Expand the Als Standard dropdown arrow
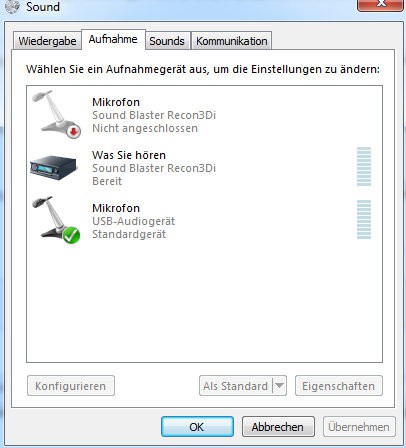Viewport: 406px width, 448px height. (280, 386)
